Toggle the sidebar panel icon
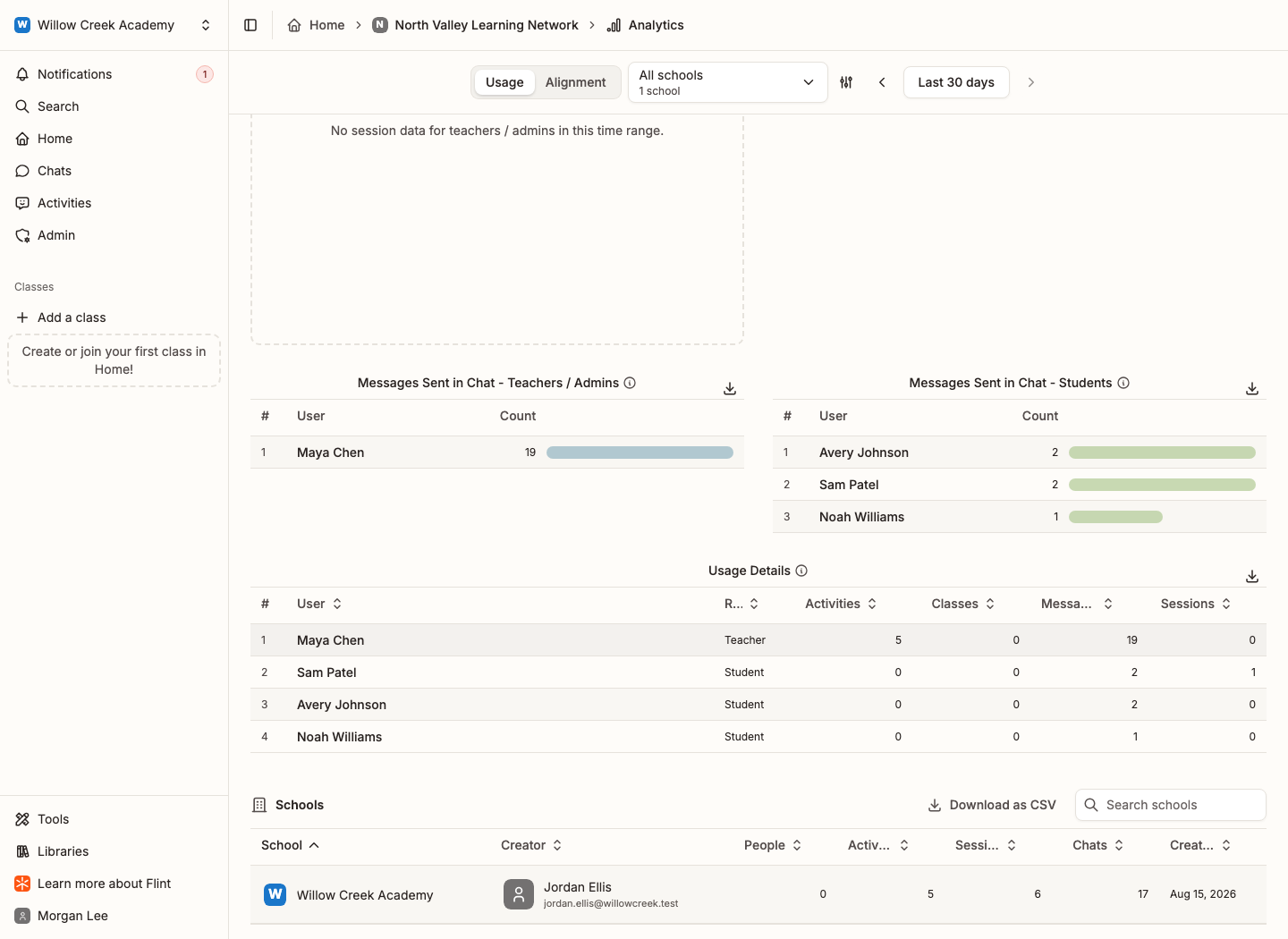 pos(250,25)
